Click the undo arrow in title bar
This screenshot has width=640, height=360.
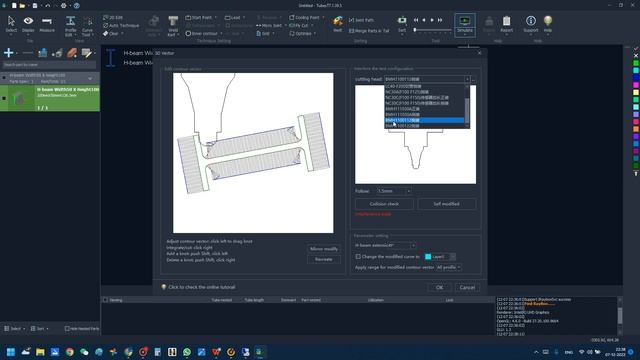(47, 6)
